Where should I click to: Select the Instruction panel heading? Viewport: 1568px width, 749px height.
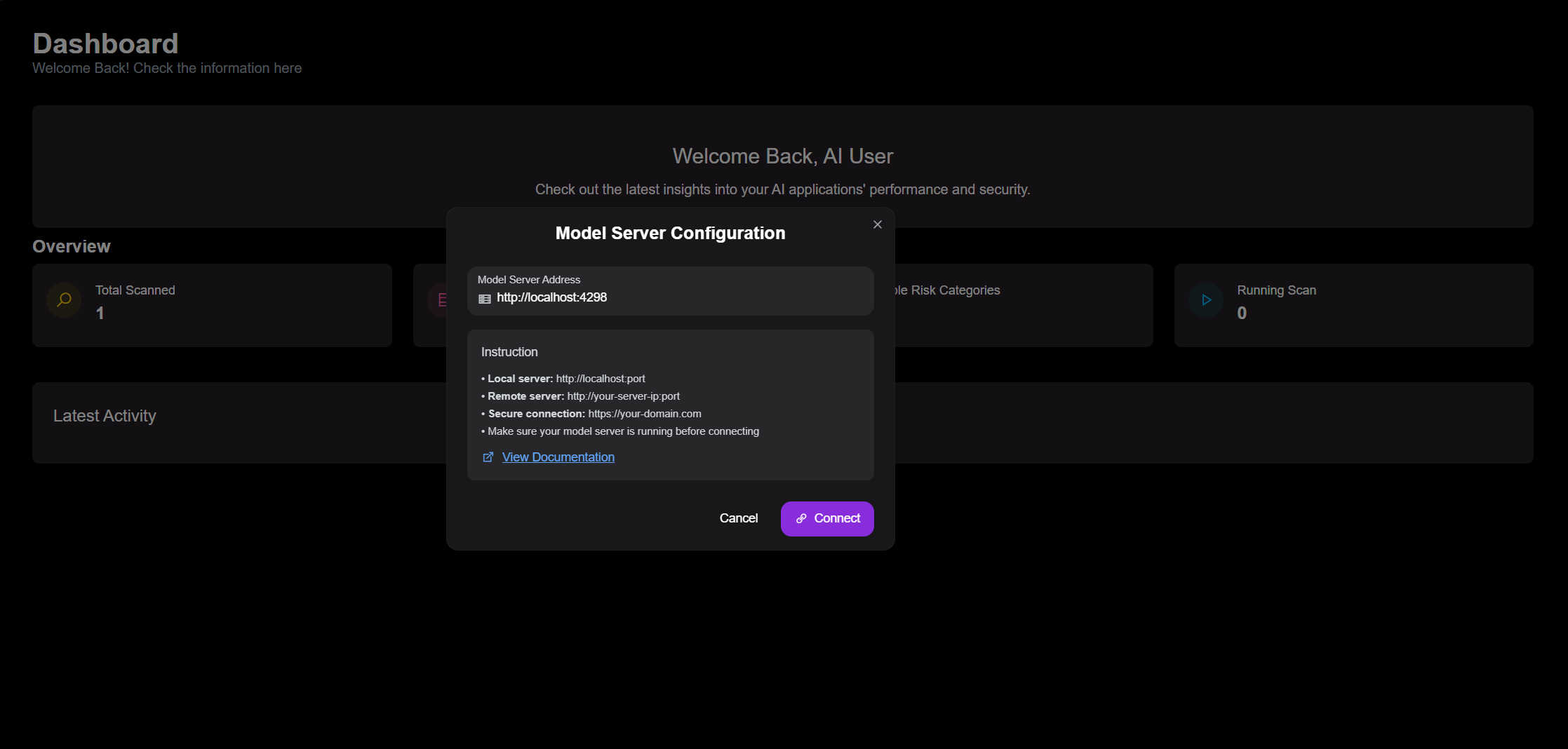click(509, 351)
